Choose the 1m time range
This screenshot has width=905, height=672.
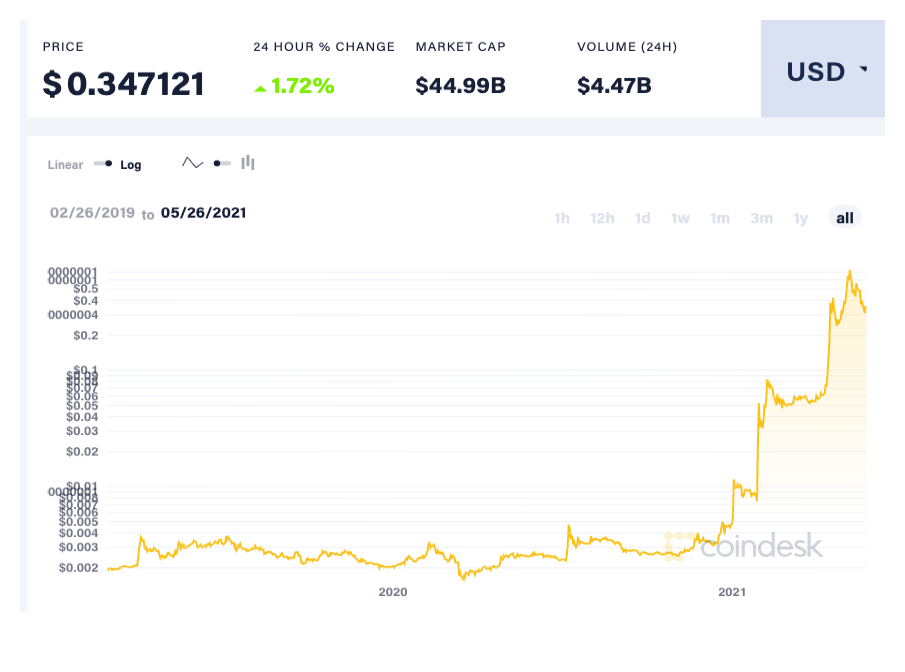click(720, 218)
